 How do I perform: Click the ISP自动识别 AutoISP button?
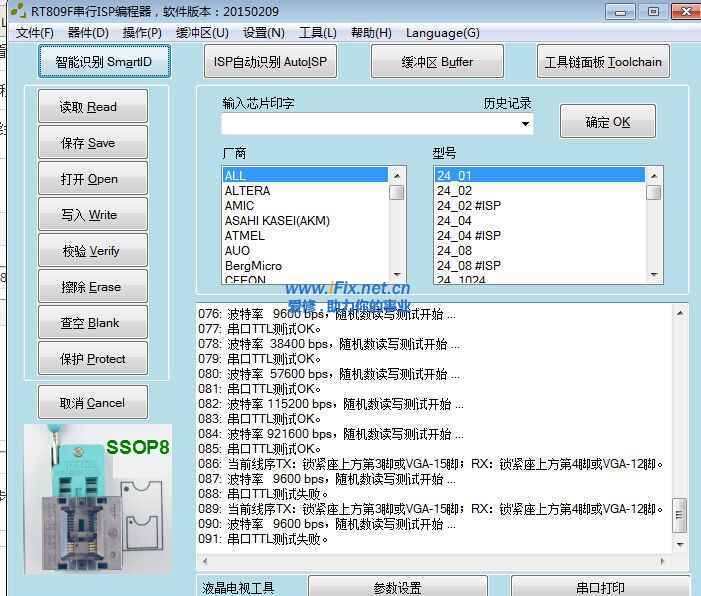click(270, 61)
